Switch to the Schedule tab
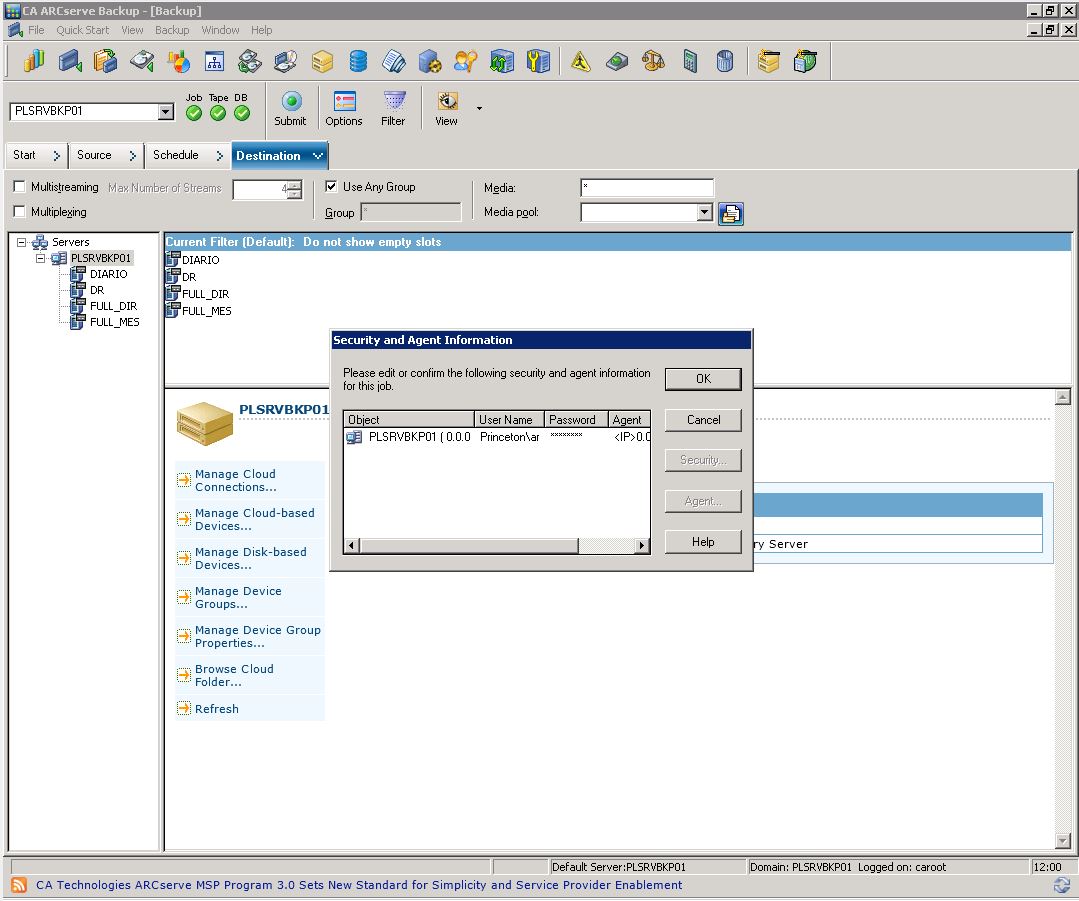 176,155
